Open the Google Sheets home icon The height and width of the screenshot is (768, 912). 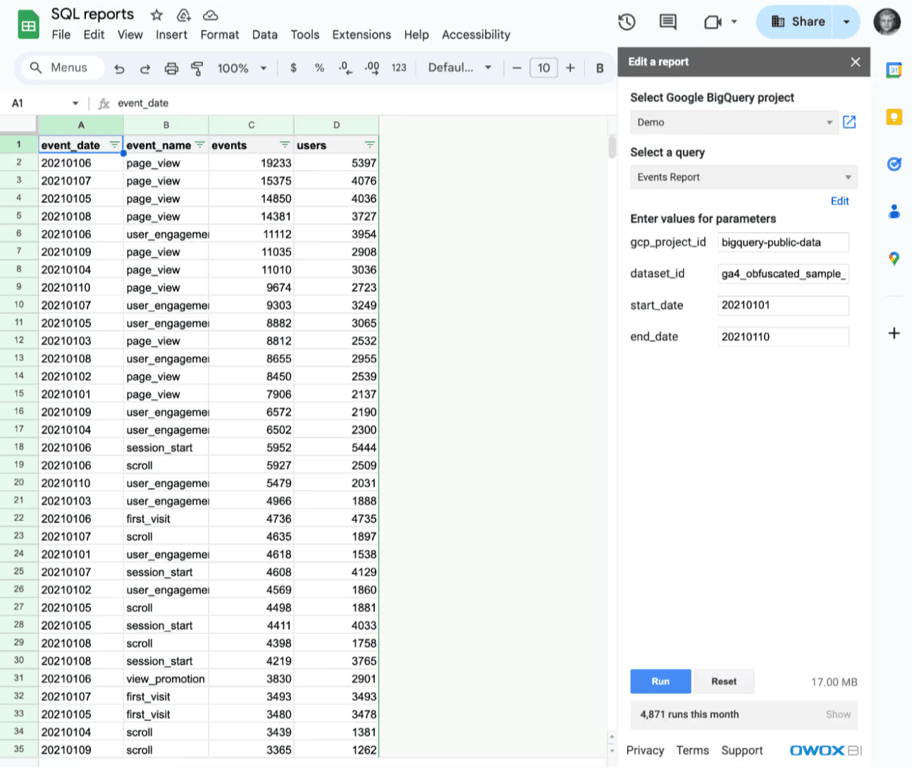[28, 25]
